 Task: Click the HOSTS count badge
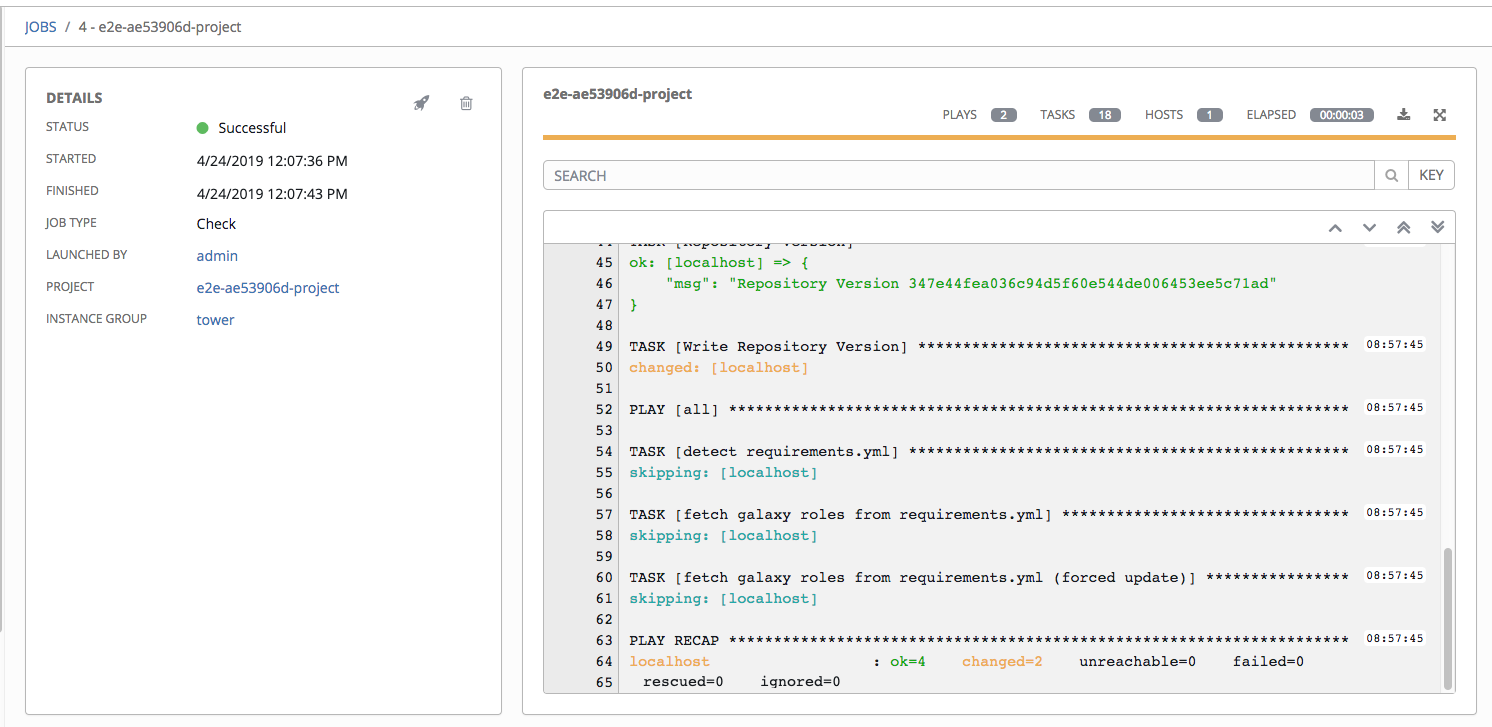pos(1209,115)
